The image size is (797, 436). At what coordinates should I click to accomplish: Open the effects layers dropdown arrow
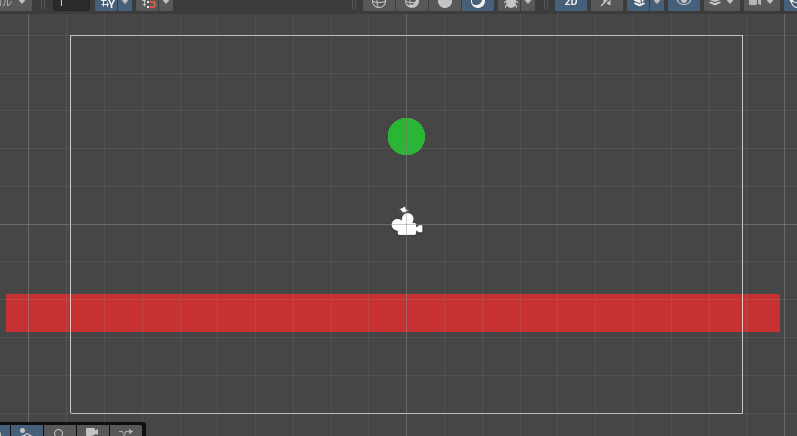(x=657, y=4)
